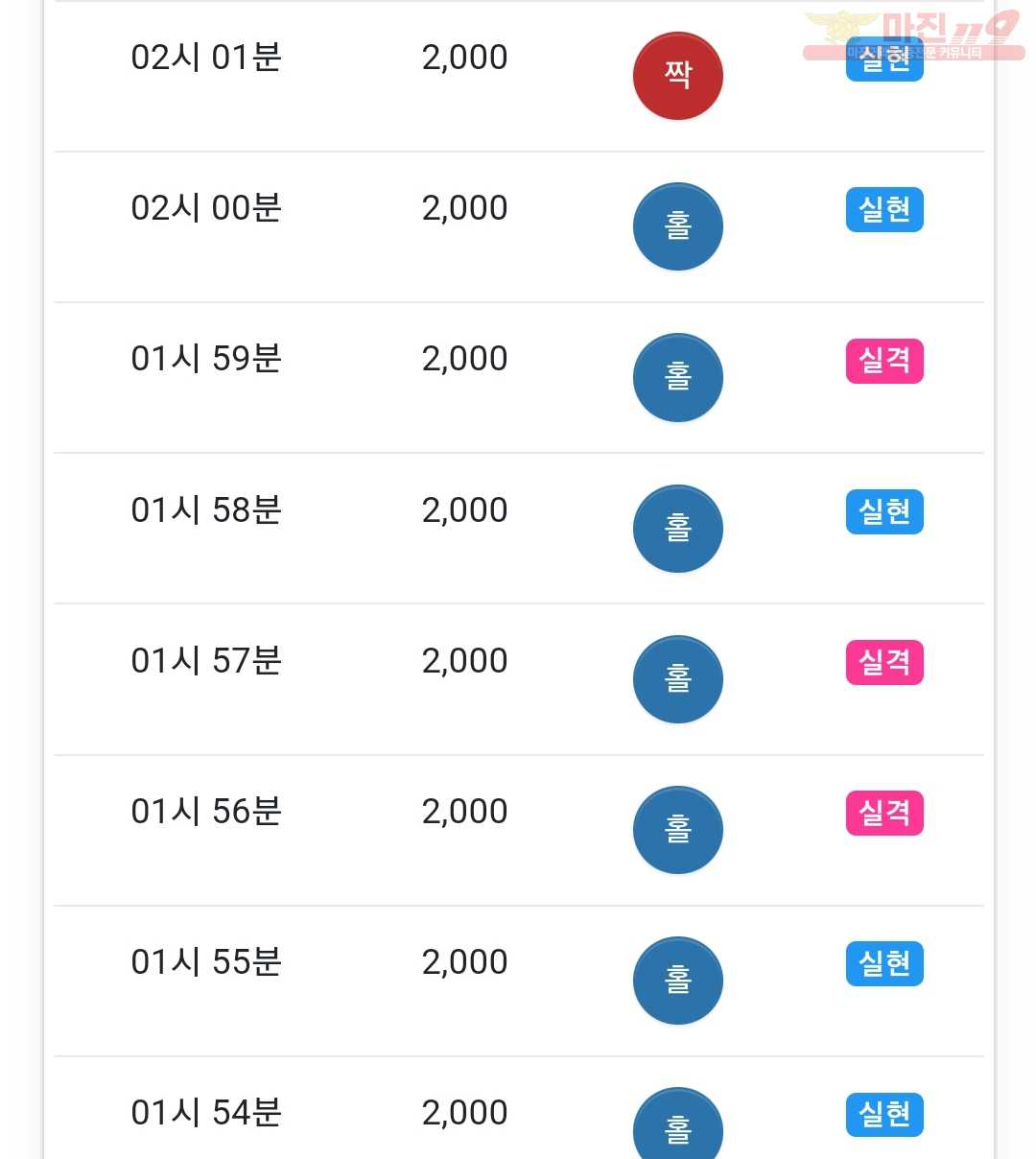The height and width of the screenshot is (1159, 1036).
Task: Click the 마진 watermark logo
Action: (913, 35)
